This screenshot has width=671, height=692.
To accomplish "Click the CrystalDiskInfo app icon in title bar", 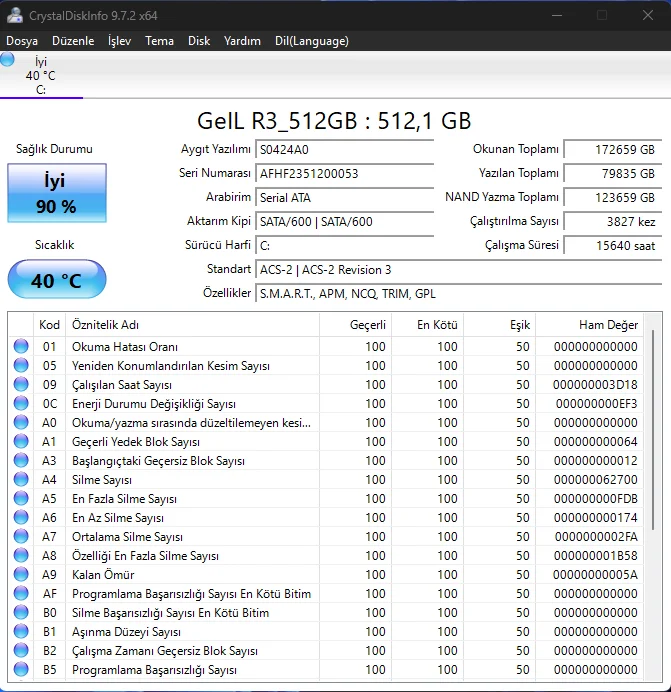I will [x=14, y=15].
